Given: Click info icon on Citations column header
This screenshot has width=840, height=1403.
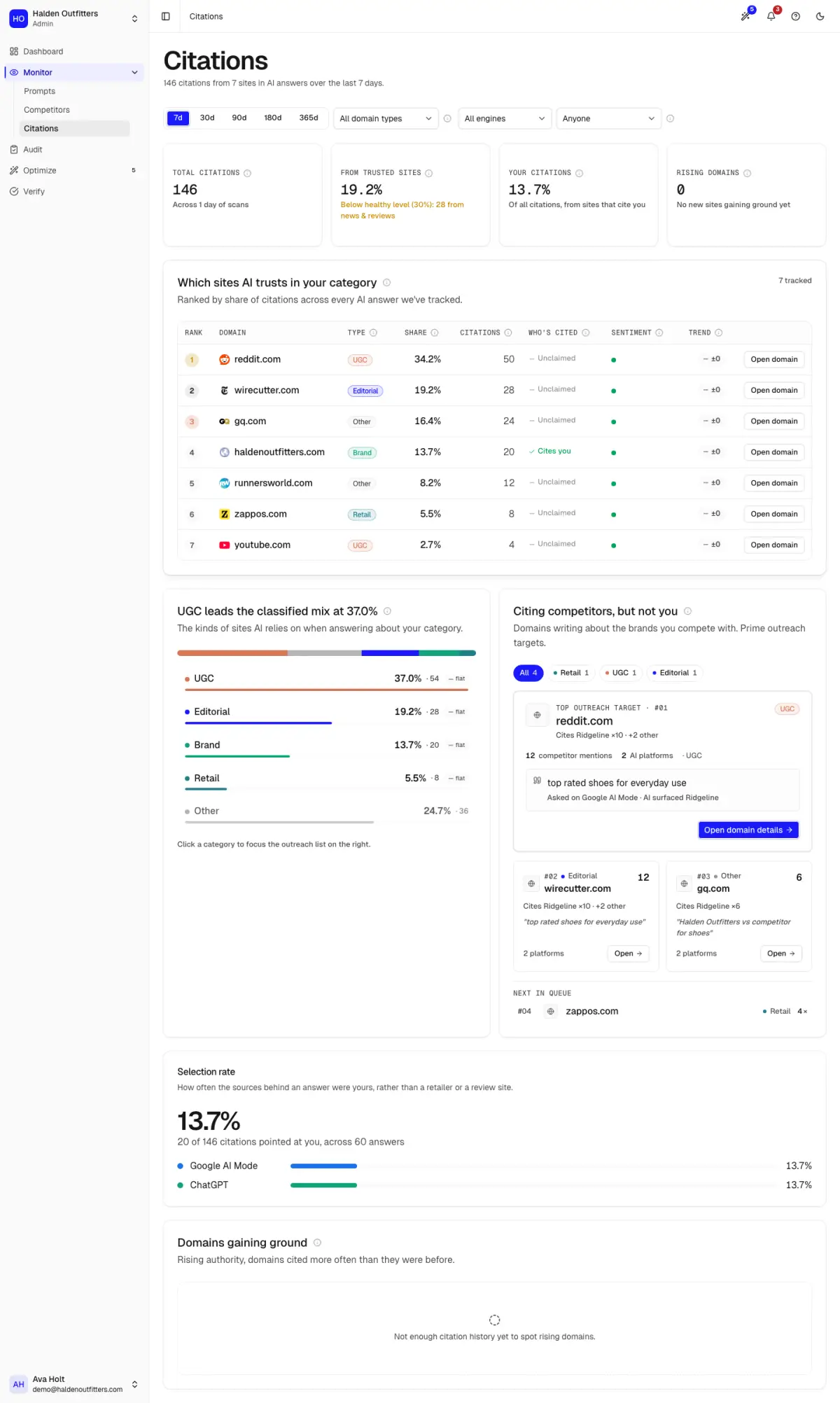Looking at the screenshot, I should point(508,333).
